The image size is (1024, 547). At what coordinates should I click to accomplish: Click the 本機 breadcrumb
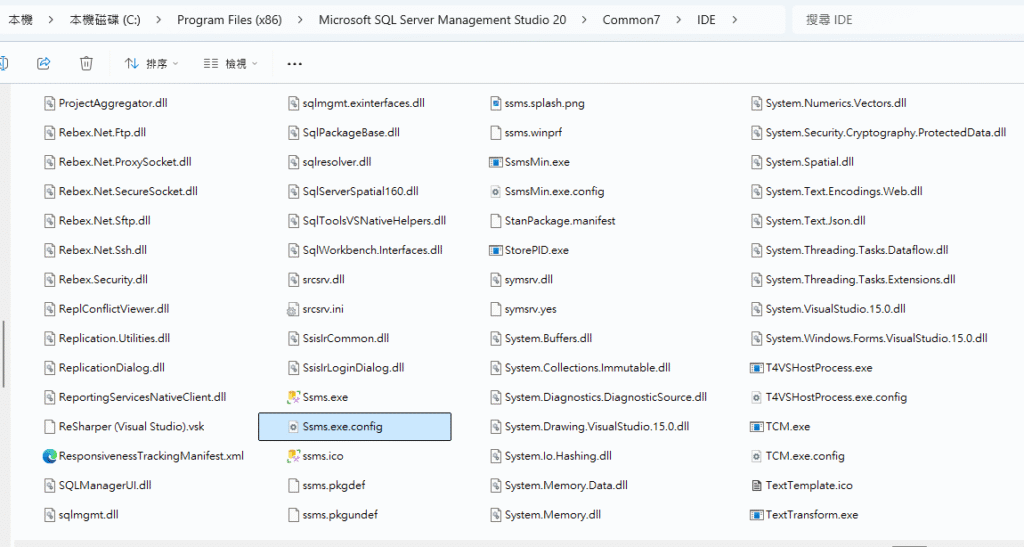pyautogui.click(x=20, y=20)
